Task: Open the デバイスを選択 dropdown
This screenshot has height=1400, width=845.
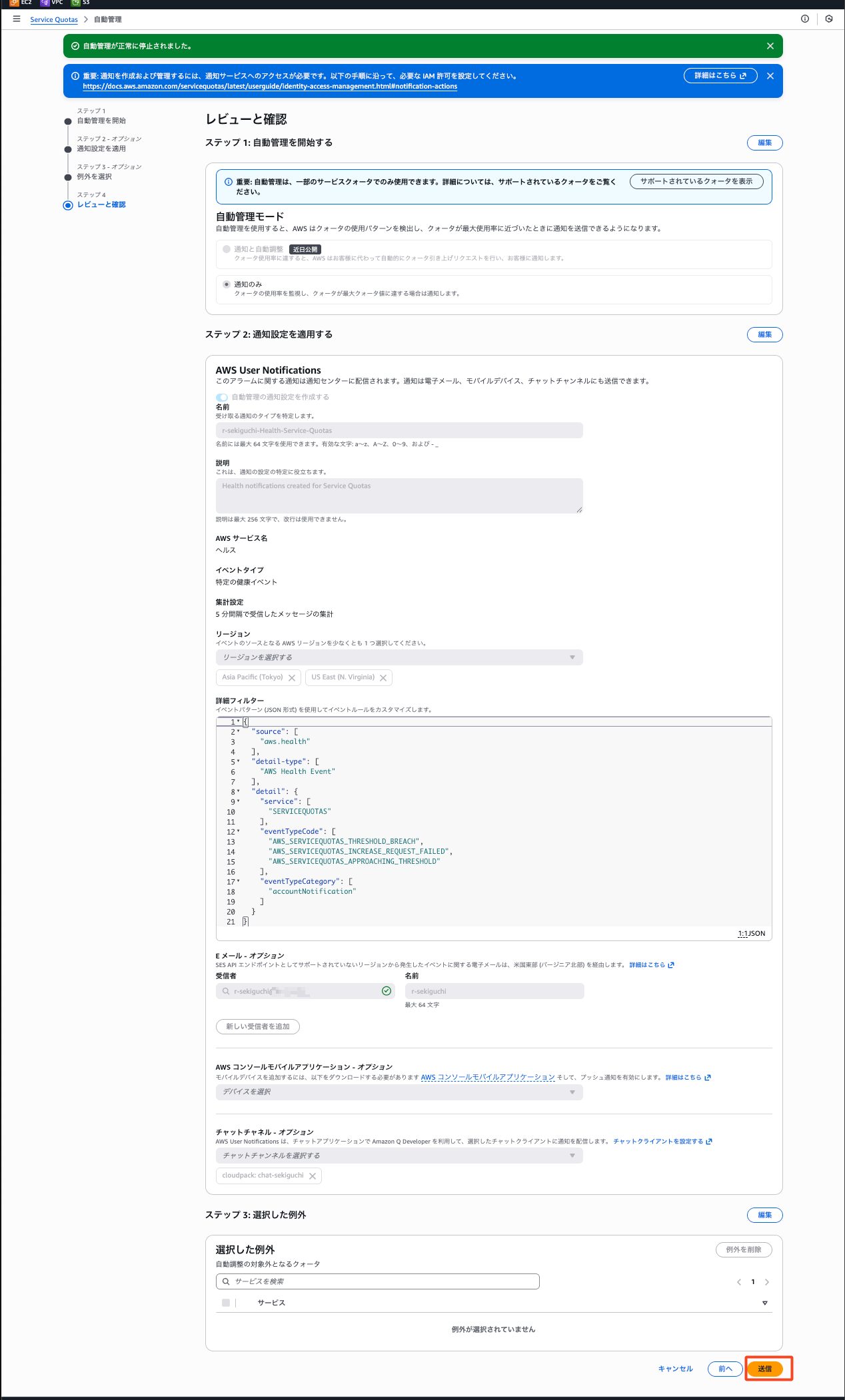Action: click(x=399, y=1092)
